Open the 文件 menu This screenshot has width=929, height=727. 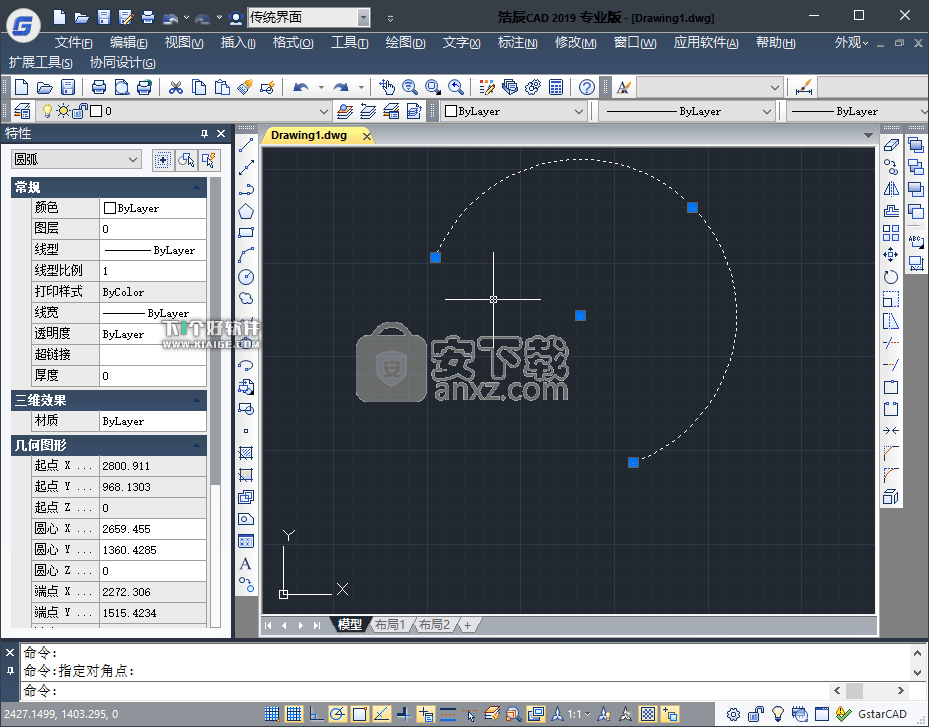[x=73, y=43]
